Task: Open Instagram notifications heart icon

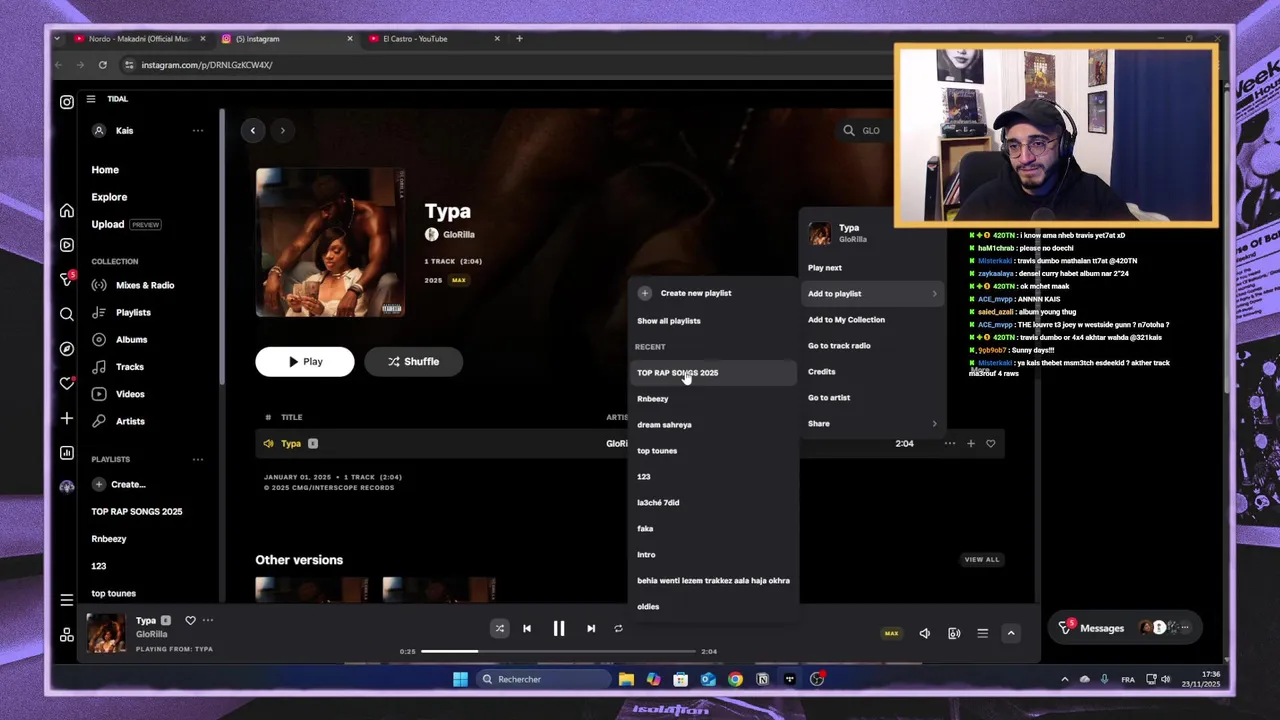Action: coord(67,384)
